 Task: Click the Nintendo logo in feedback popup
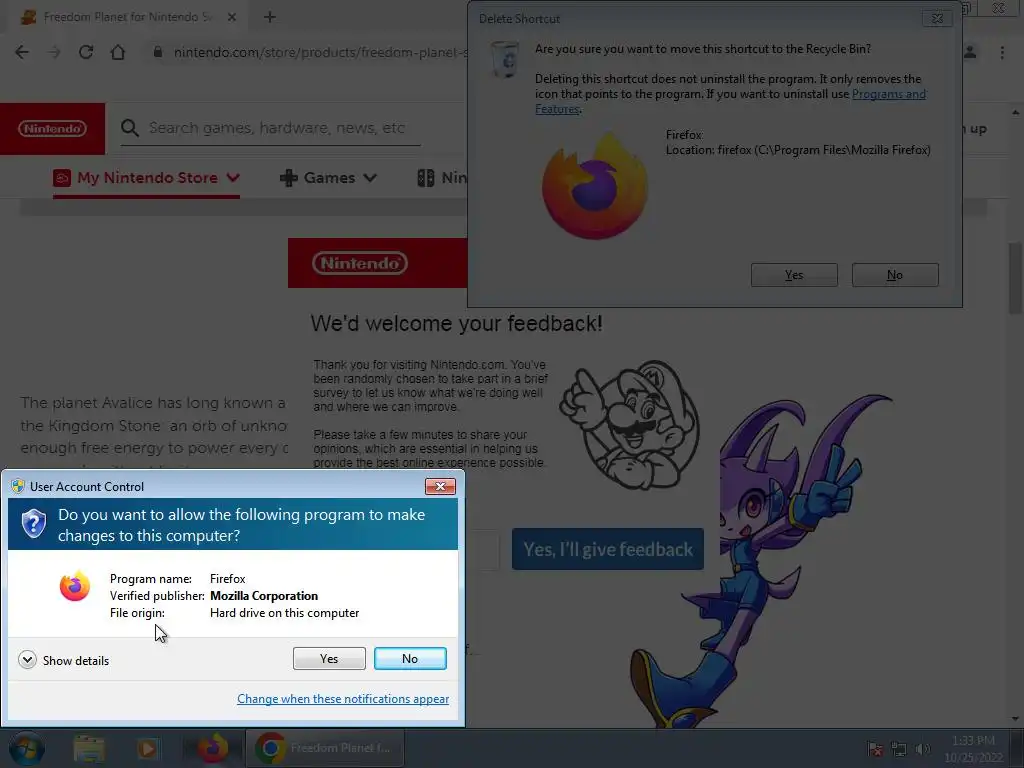tap(360, 263)
